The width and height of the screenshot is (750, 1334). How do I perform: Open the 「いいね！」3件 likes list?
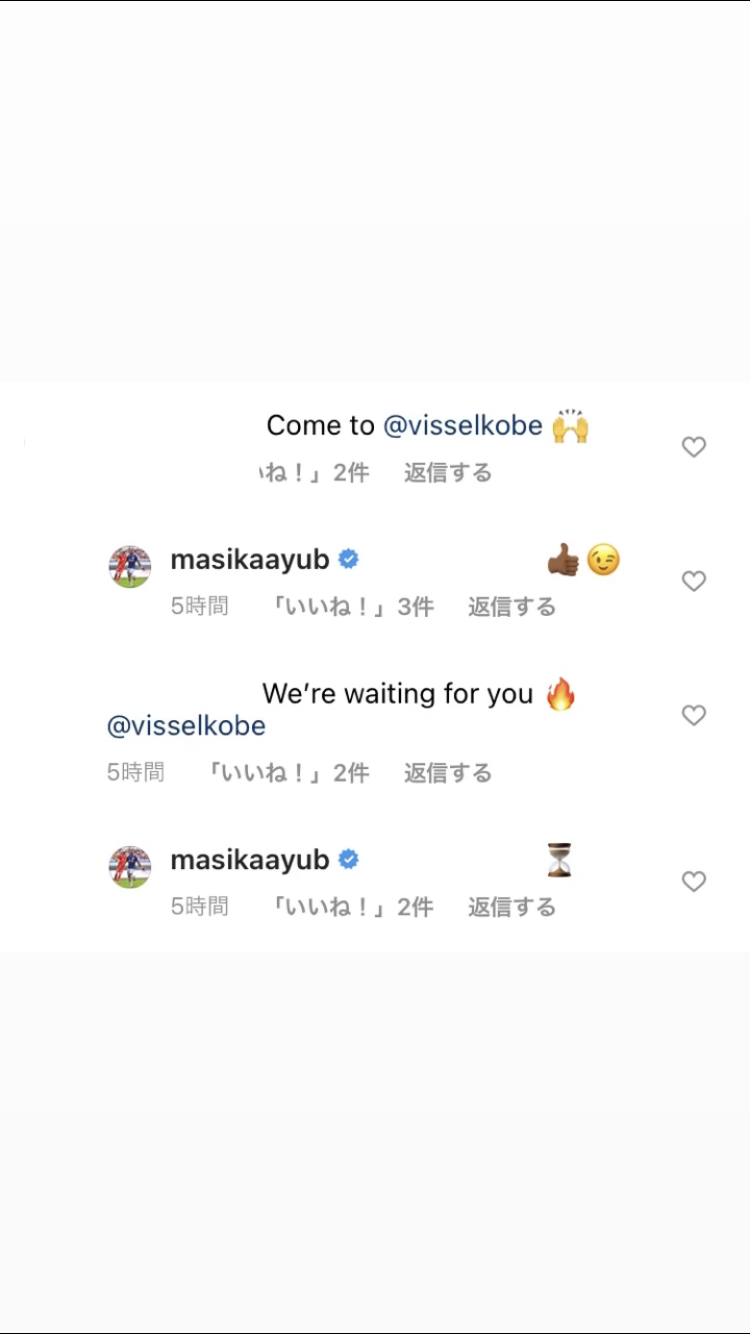(352, 606)
